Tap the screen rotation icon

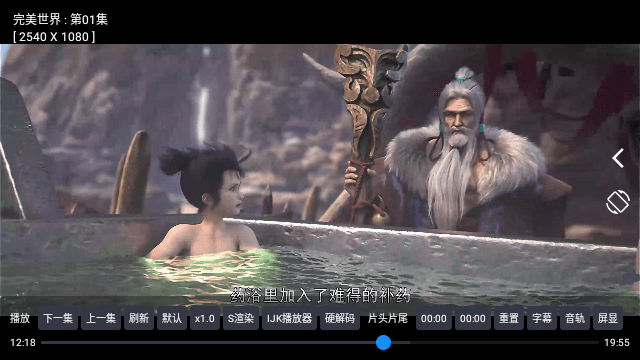618,202
